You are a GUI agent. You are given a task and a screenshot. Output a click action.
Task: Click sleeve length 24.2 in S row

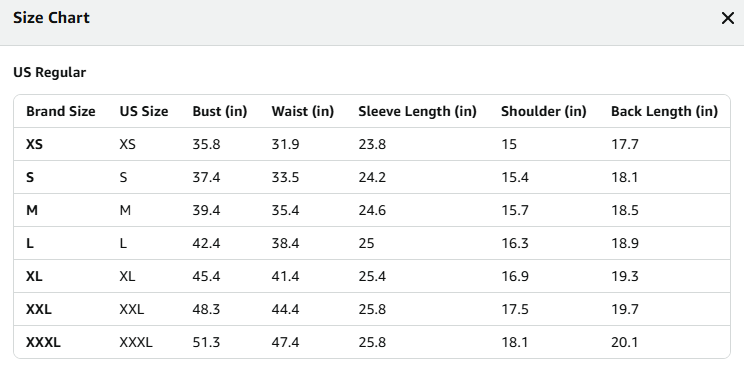[372, 177]
